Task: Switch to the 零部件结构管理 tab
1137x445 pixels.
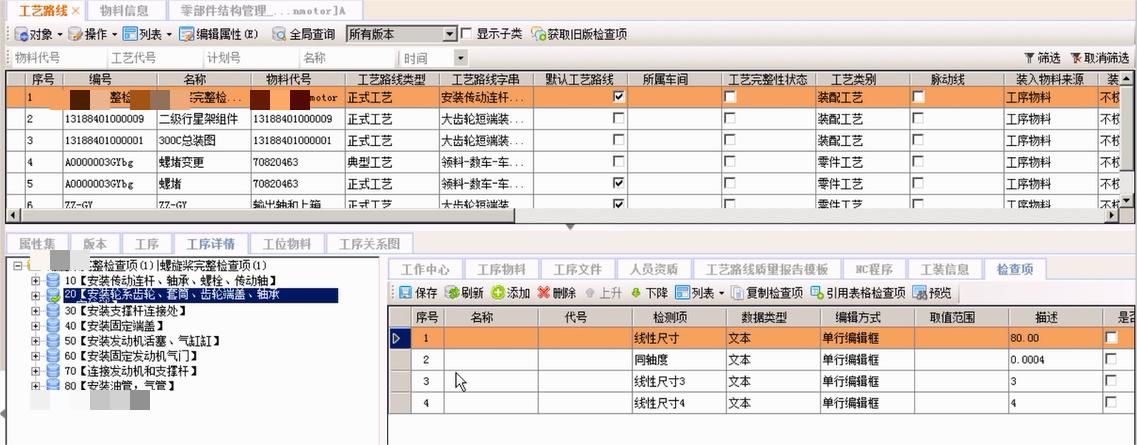Action: pos(263,11)
